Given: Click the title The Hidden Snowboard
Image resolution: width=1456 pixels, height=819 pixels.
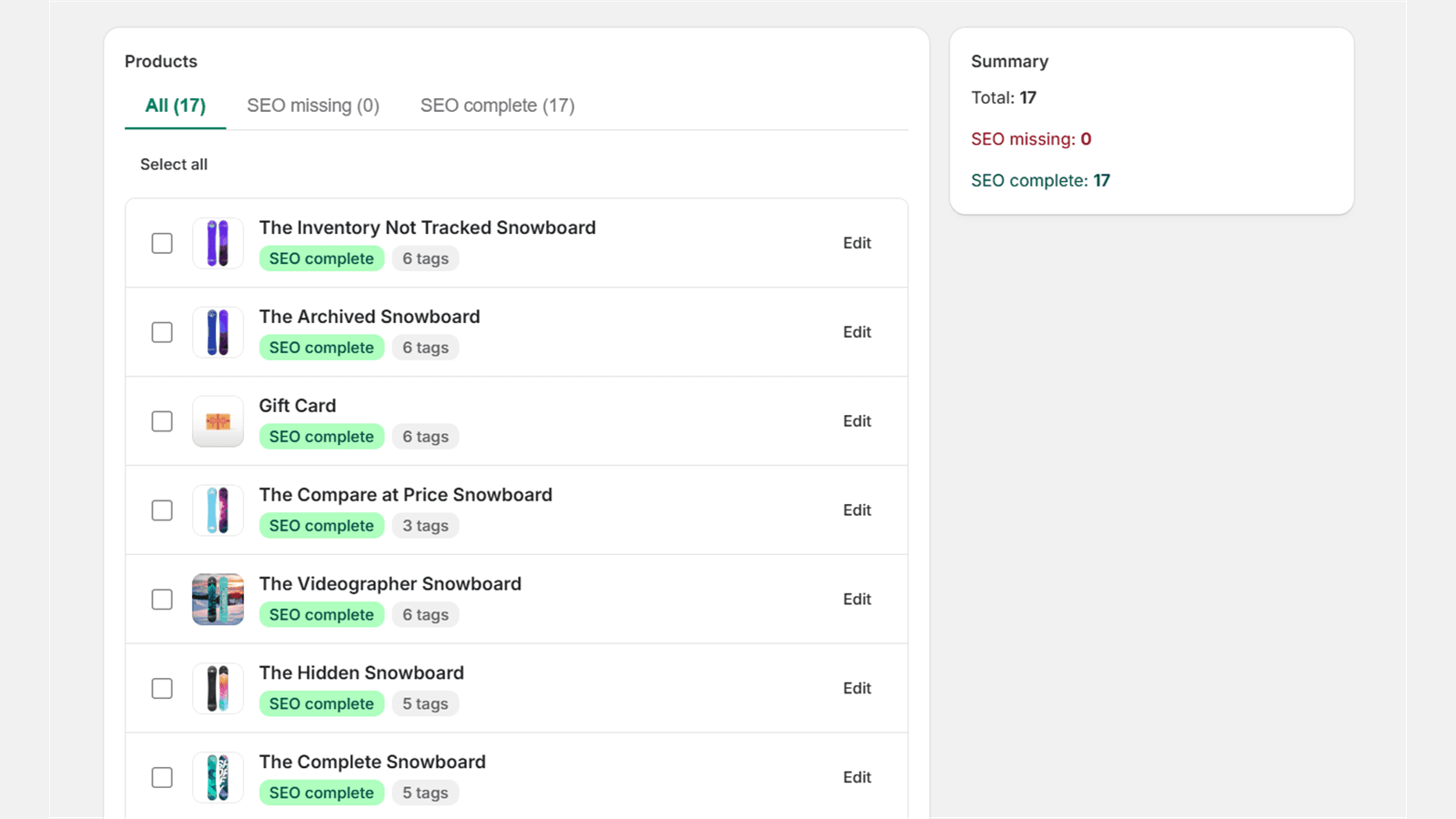Looking at the screenshot, I should coord(362,673).
